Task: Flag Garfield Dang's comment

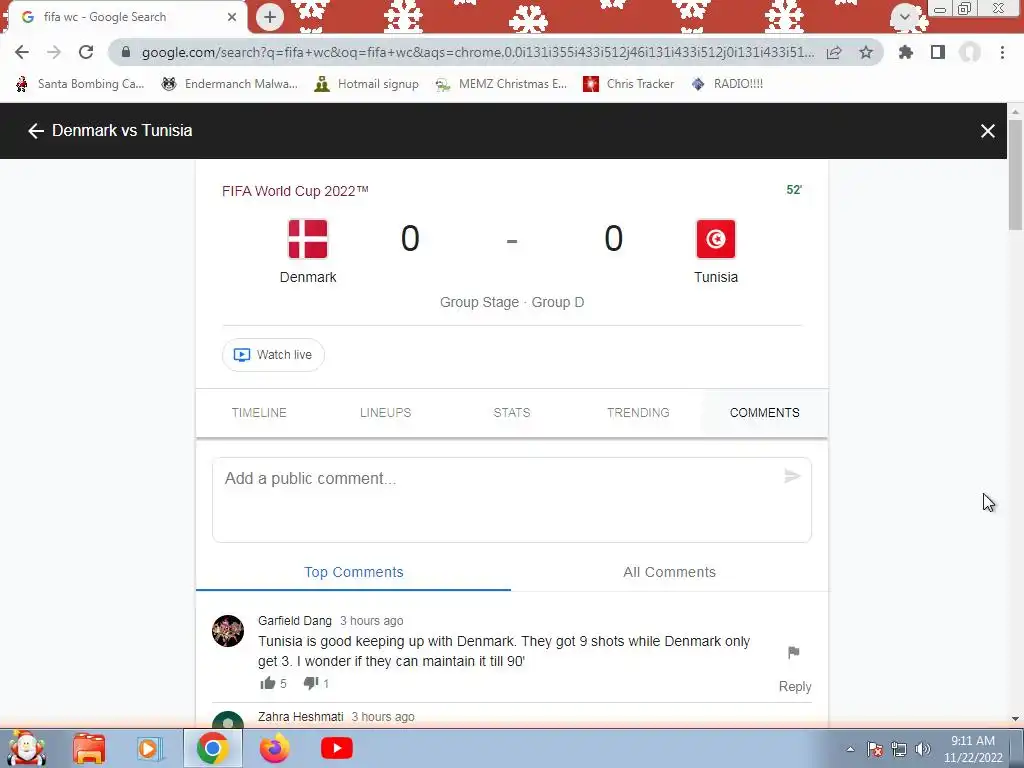Action: tap(793, 652)
